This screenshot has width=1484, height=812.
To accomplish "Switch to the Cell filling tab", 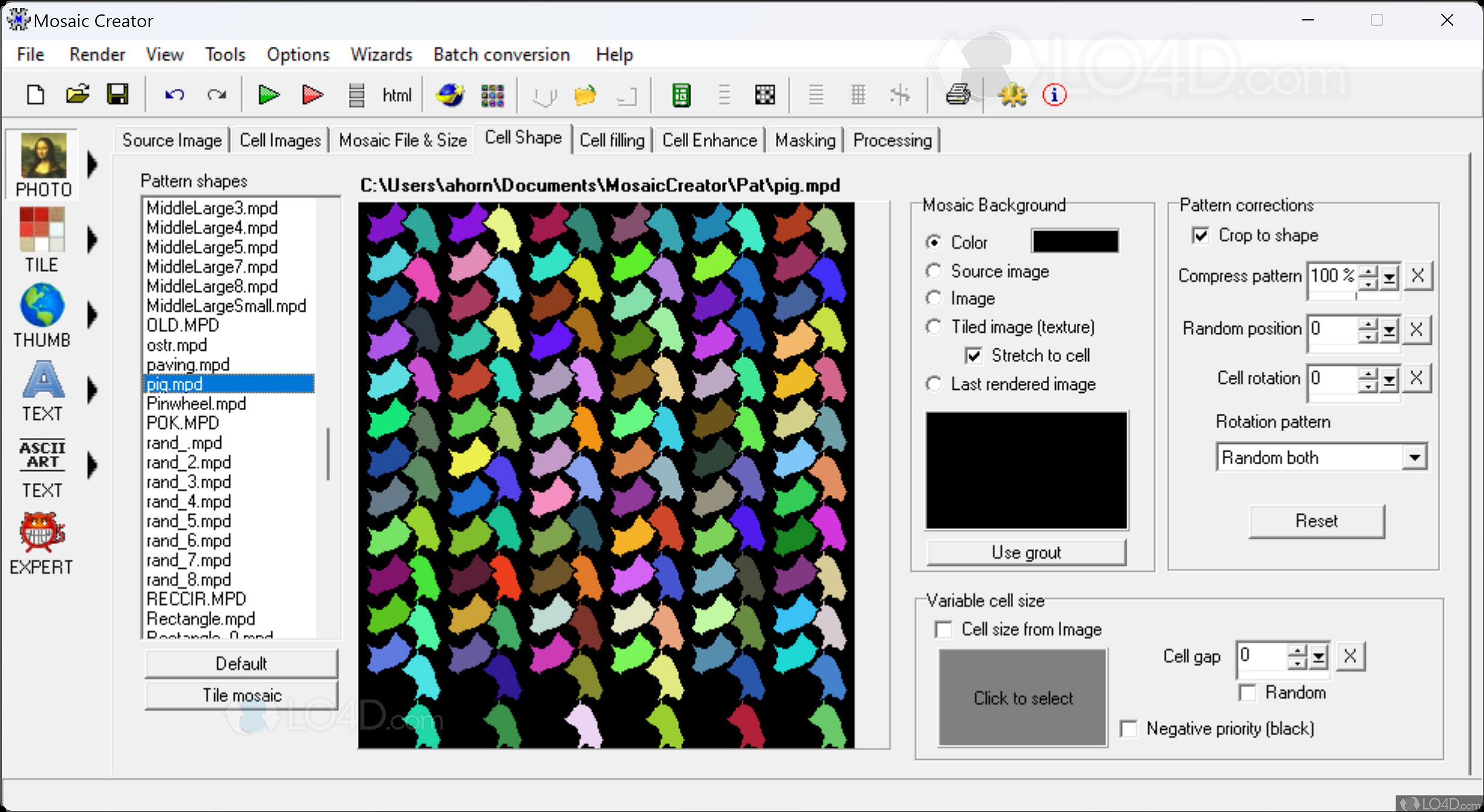I will point(612,140).
